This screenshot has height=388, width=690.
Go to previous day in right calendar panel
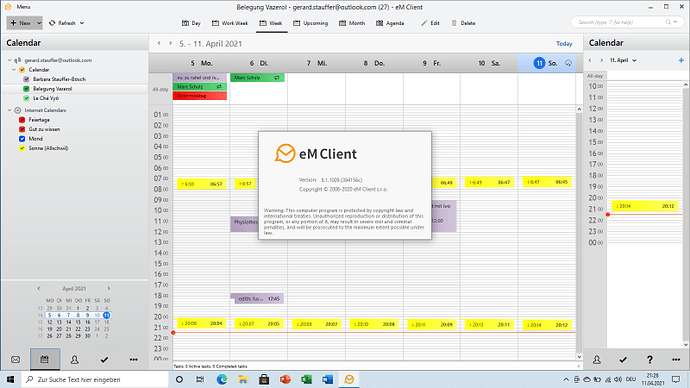590,60
